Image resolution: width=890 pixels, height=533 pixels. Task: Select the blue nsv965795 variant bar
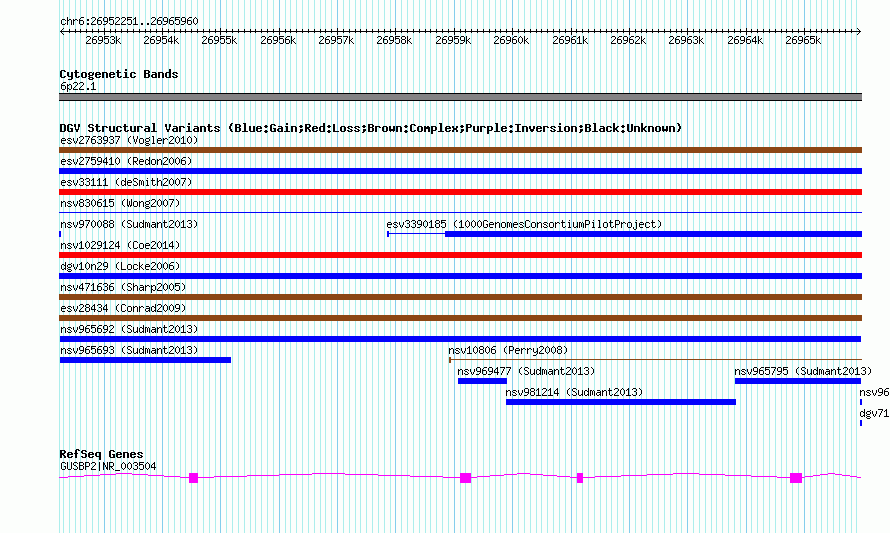798,381
